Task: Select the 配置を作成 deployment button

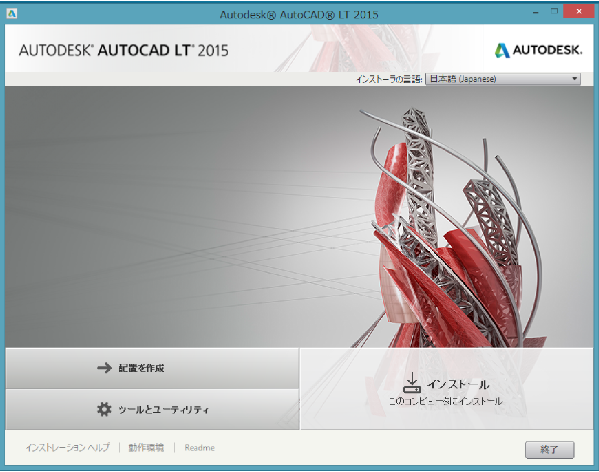Action: click(x=152, y=368)
